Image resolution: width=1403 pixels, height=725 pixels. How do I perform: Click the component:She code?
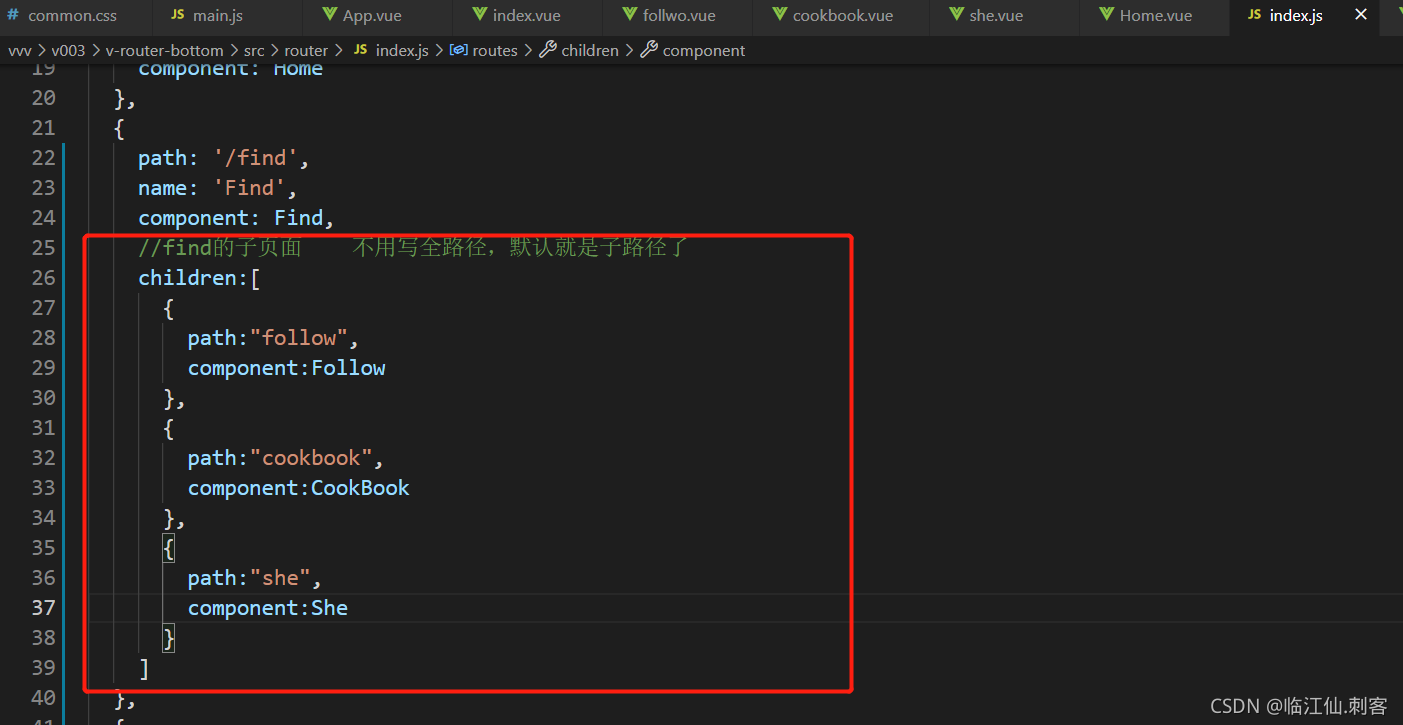point(268,608)
